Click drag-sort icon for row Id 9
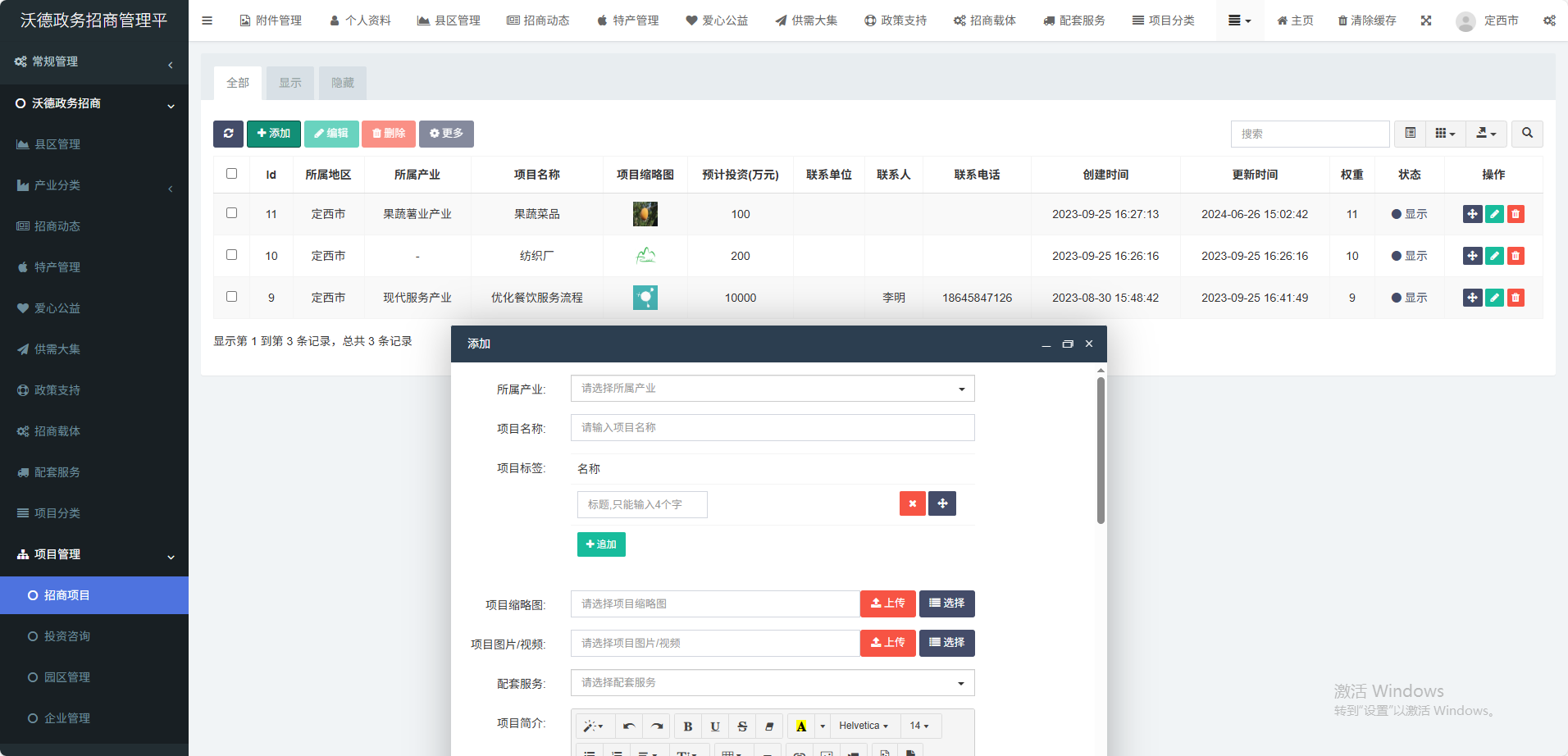The image size is (1568, 756). (1472, 298)
